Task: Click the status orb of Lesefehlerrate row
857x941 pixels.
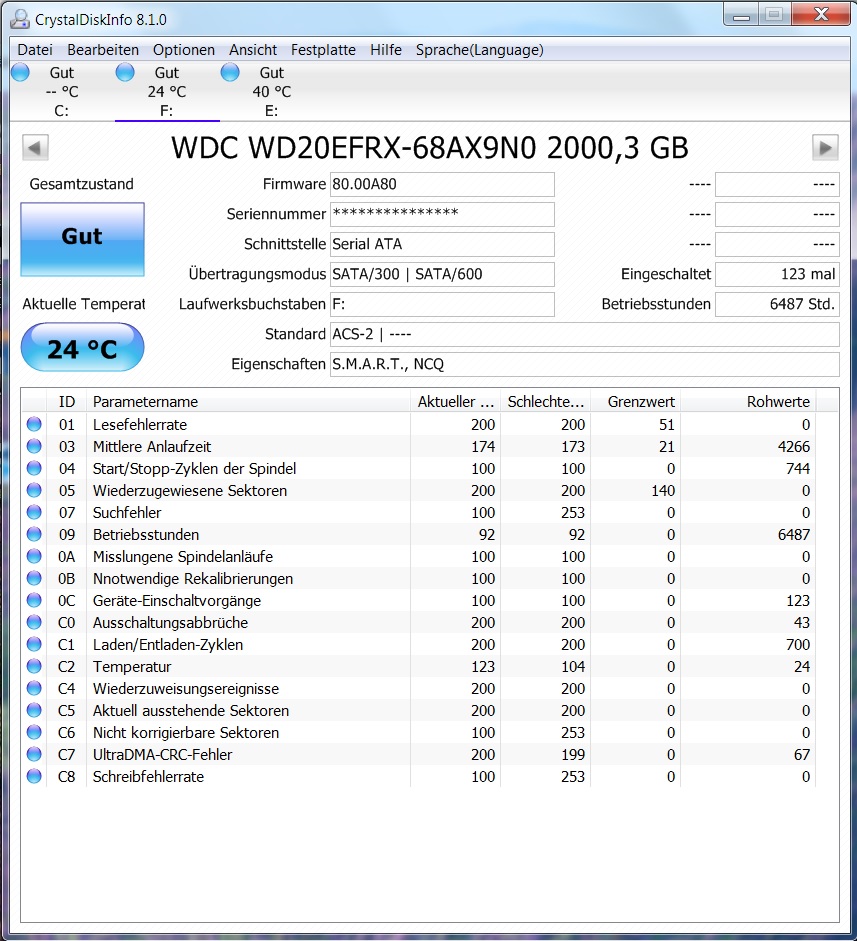Action: (34, 424)
